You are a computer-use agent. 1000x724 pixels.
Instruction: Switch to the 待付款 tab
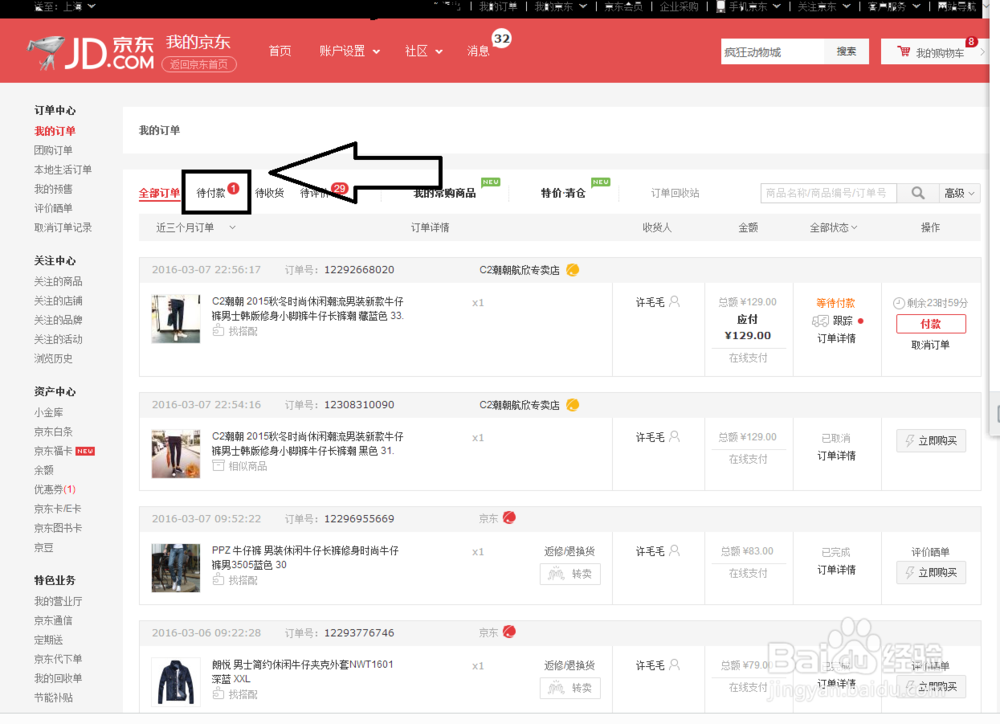point(210,193)
